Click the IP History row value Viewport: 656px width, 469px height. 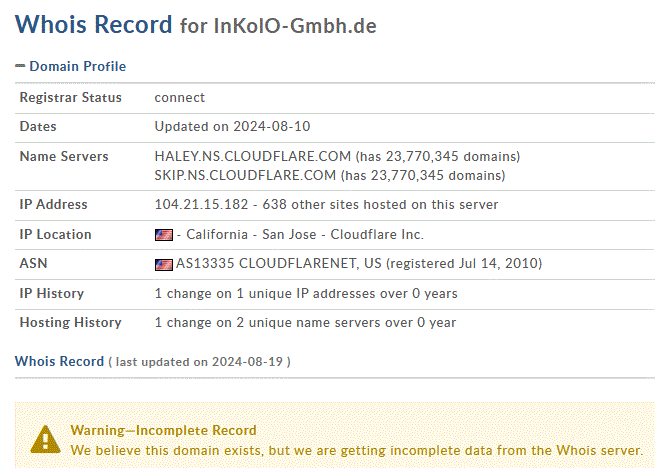[306, 293]
